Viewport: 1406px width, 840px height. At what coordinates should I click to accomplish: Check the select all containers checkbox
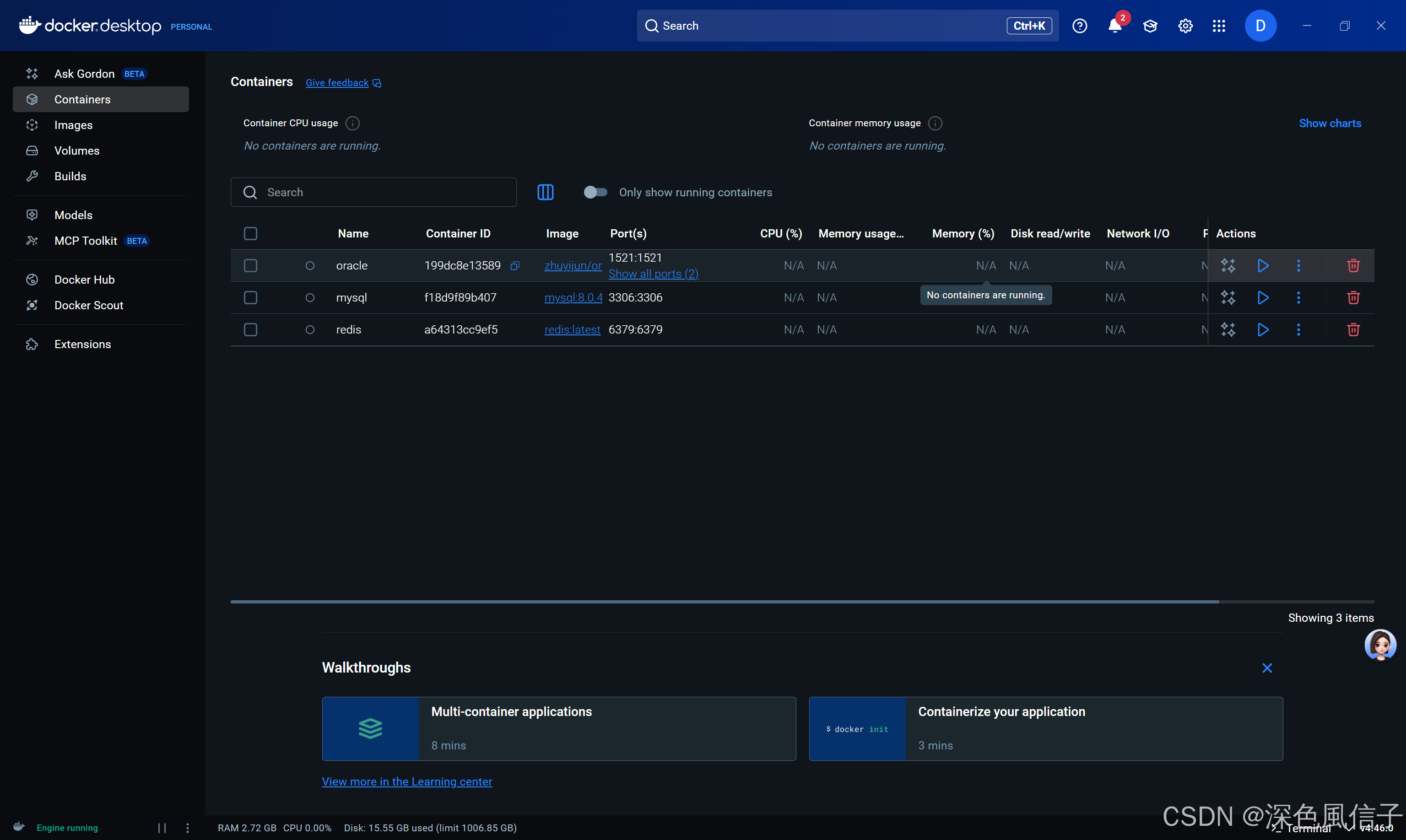point(250,234)
